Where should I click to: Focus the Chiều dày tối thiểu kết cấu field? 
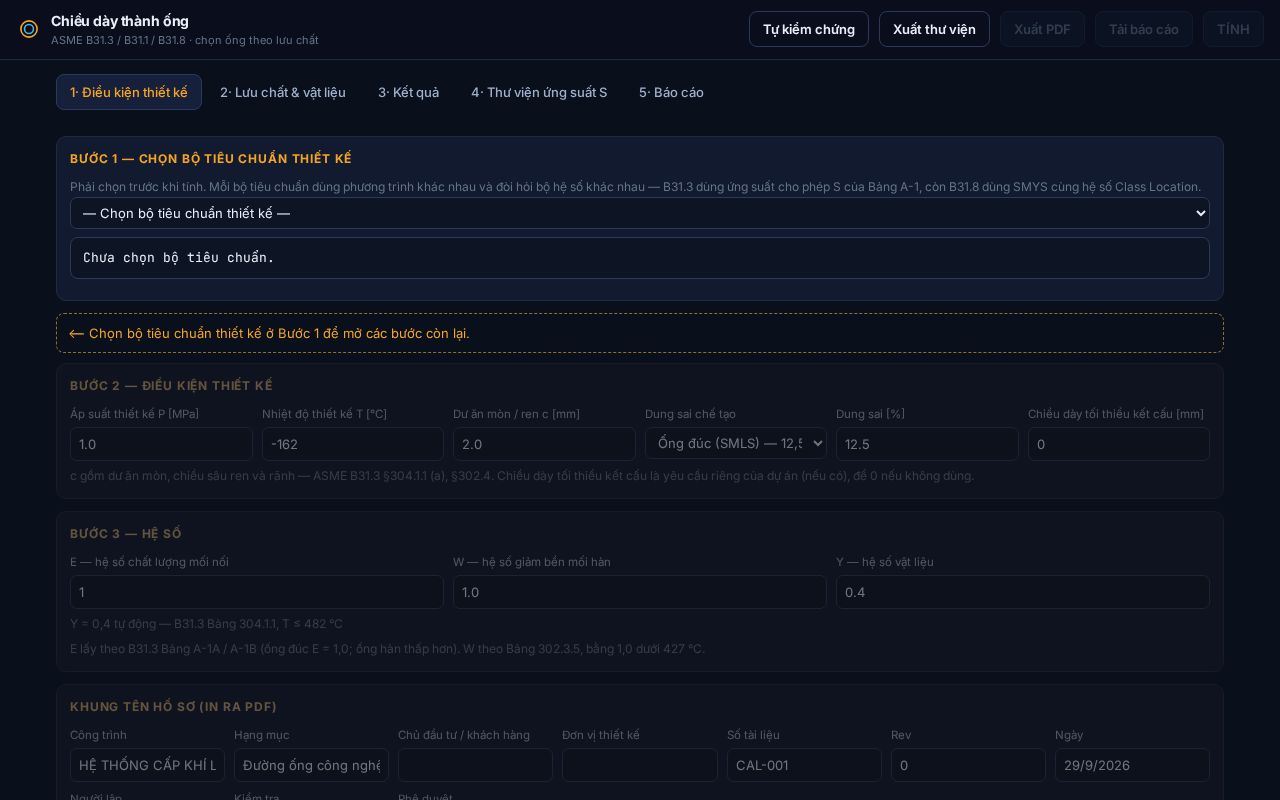pyautogui.click(x=1119, y=444)
